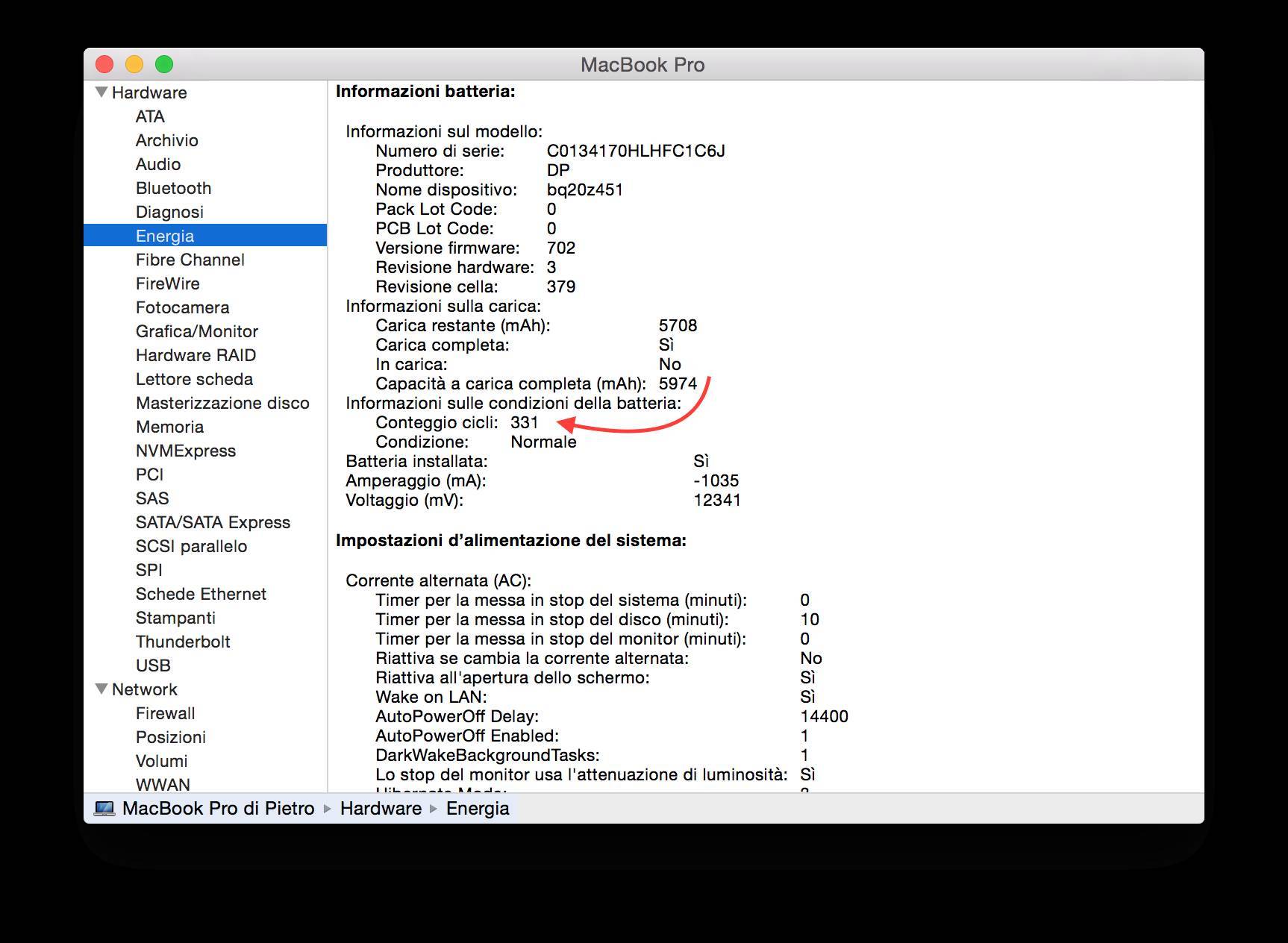Viewport: 1288px width, 943px height.
Task: Click the full capacity value 5974
Action: tap(678, 383)
